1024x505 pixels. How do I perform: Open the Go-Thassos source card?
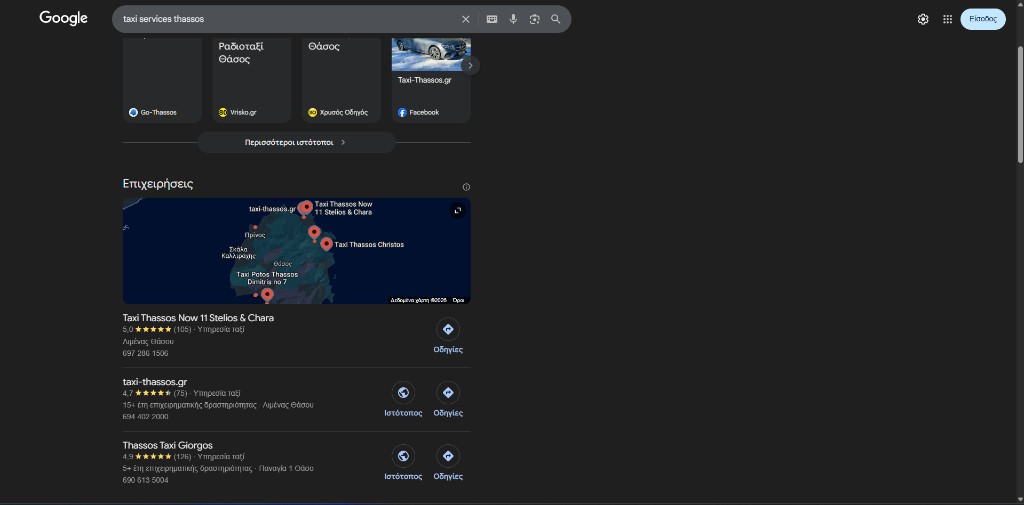(x=163, y=80)
